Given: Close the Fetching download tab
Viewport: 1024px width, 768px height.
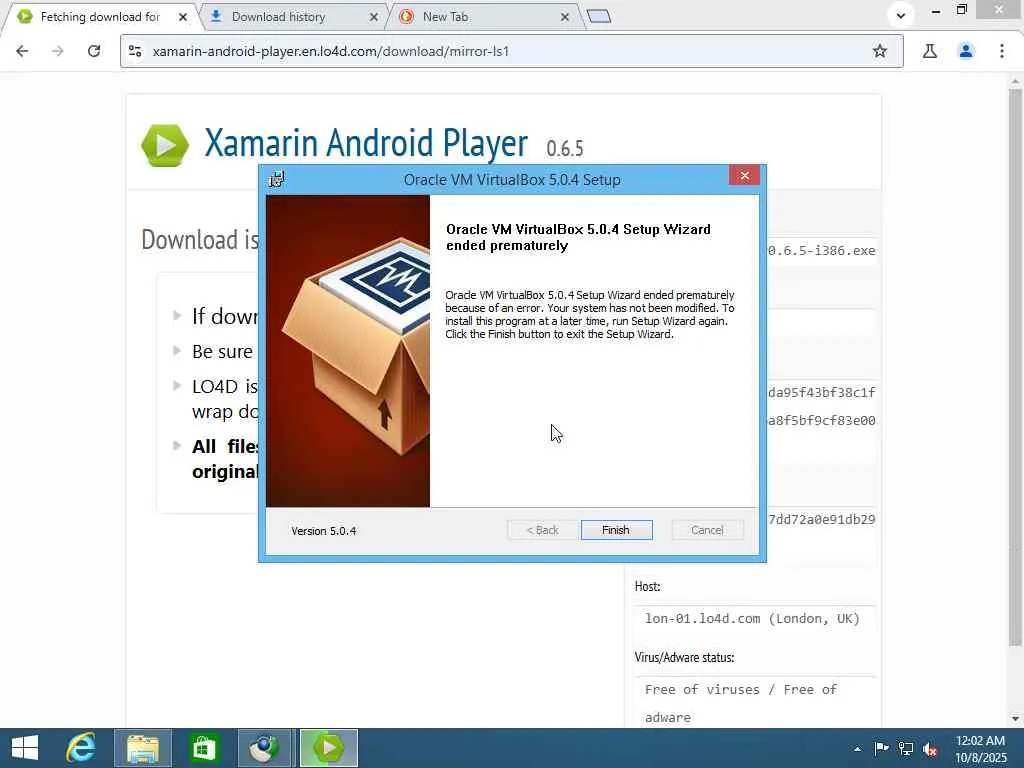Looking at the screenshot, I should coord(183,17).
